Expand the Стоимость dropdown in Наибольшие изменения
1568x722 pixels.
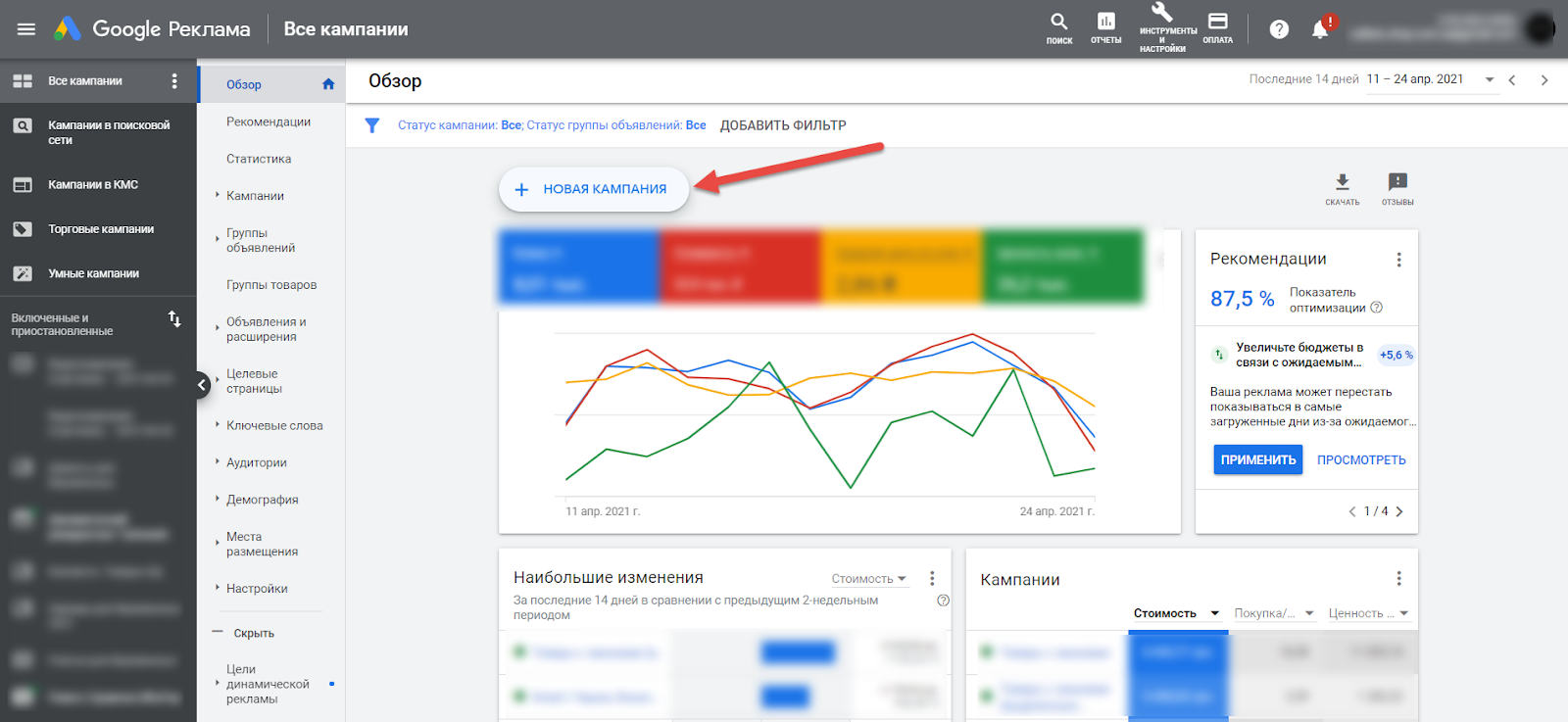(x=869, y=579)
